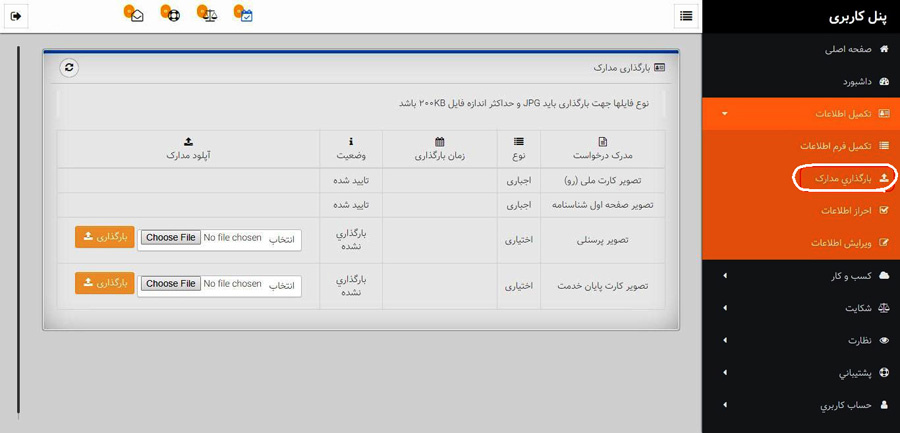The image size is (900, 433).
Task: Open the balance scale complaints icon
Action: pyautogui.click(x=209, y=16)
